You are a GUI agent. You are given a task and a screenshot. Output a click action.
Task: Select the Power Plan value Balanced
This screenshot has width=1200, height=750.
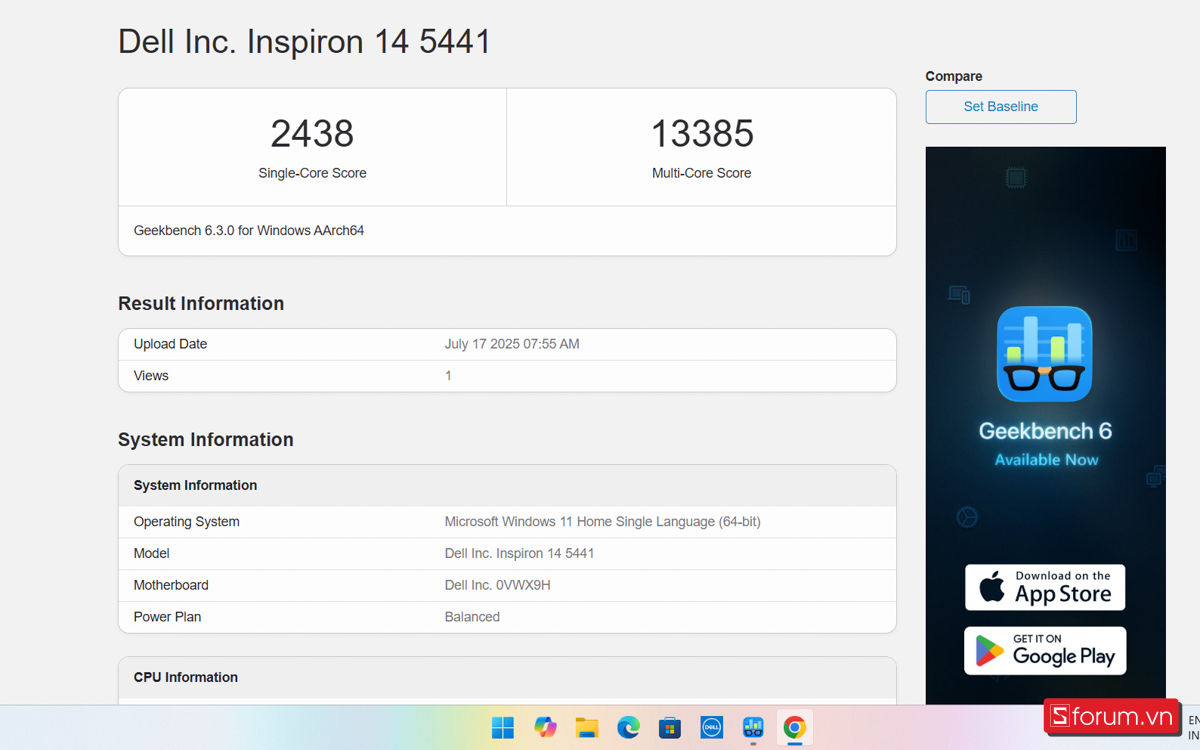[x=472, y=617]
